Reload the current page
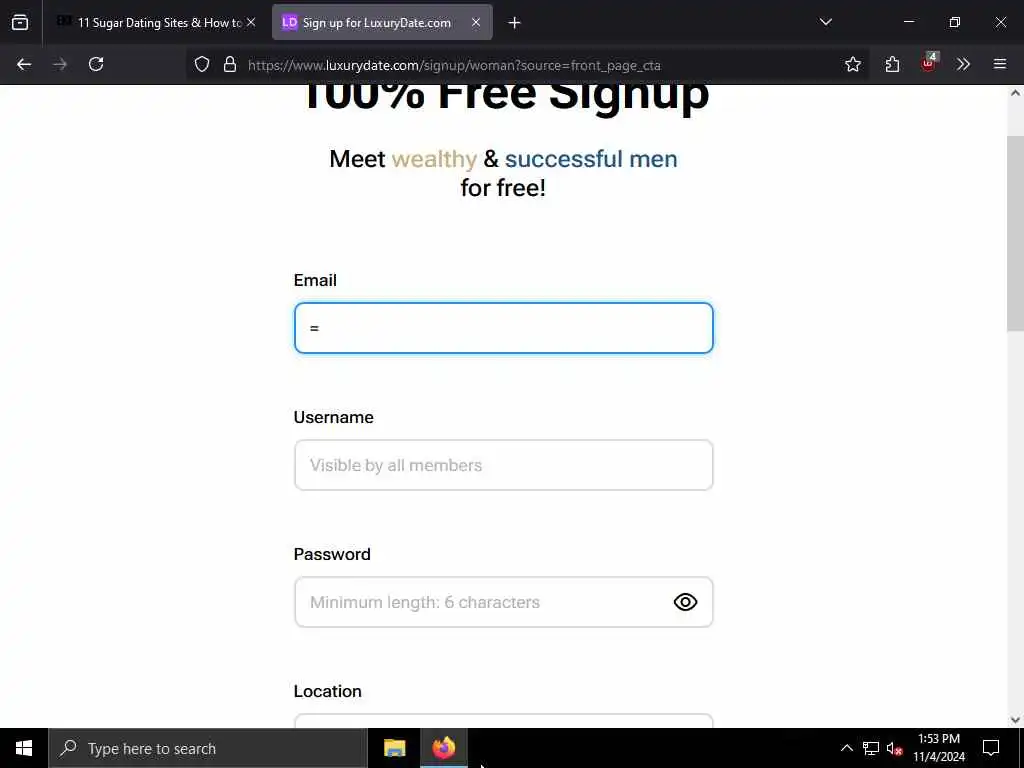 click(96, 64)
